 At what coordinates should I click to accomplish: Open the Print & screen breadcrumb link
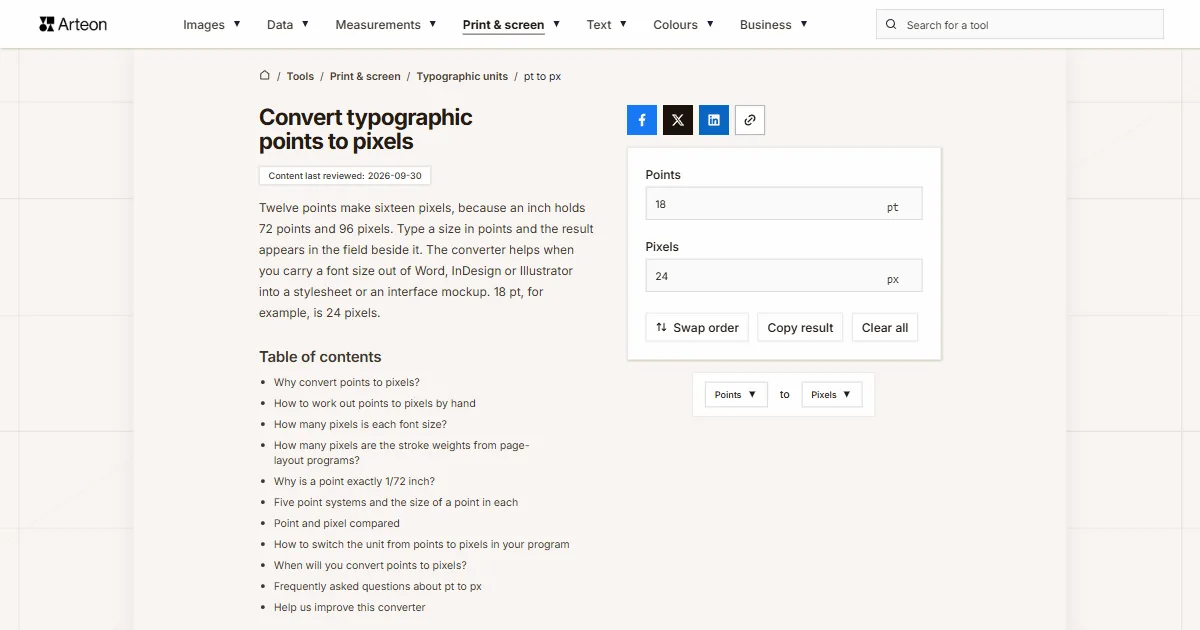[365, 76]
